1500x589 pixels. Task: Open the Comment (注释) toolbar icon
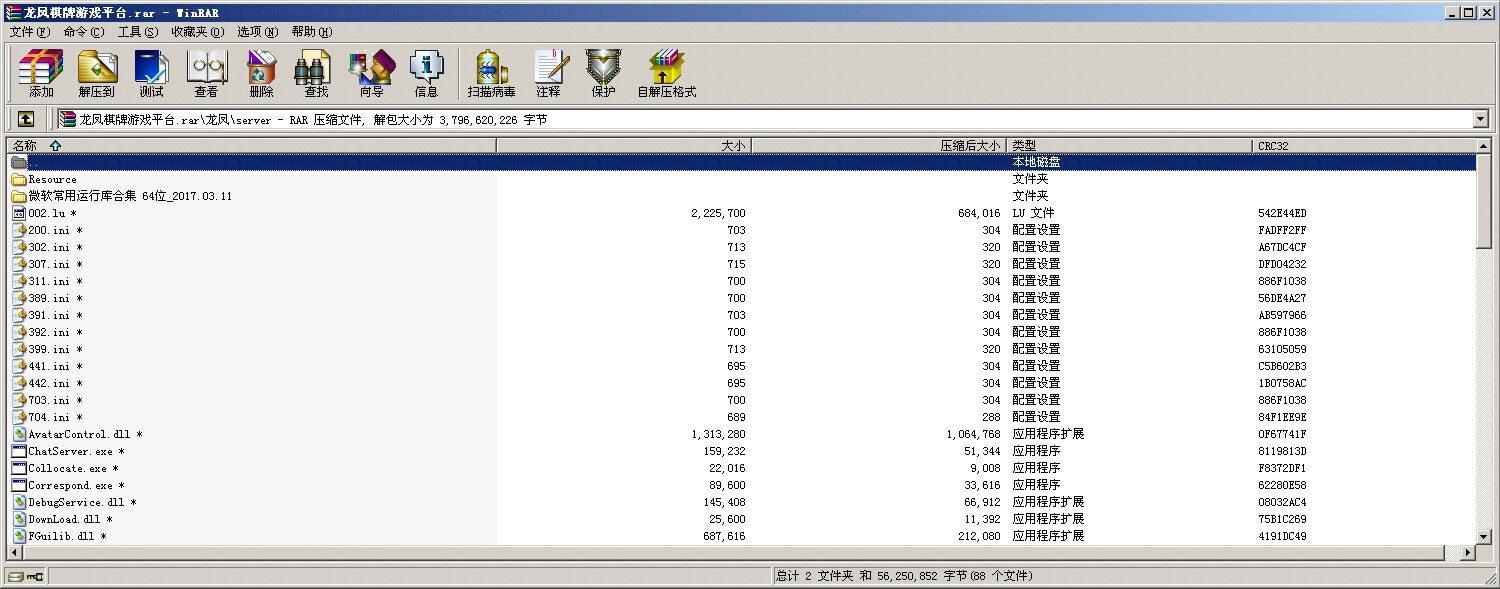click(548, 73)
